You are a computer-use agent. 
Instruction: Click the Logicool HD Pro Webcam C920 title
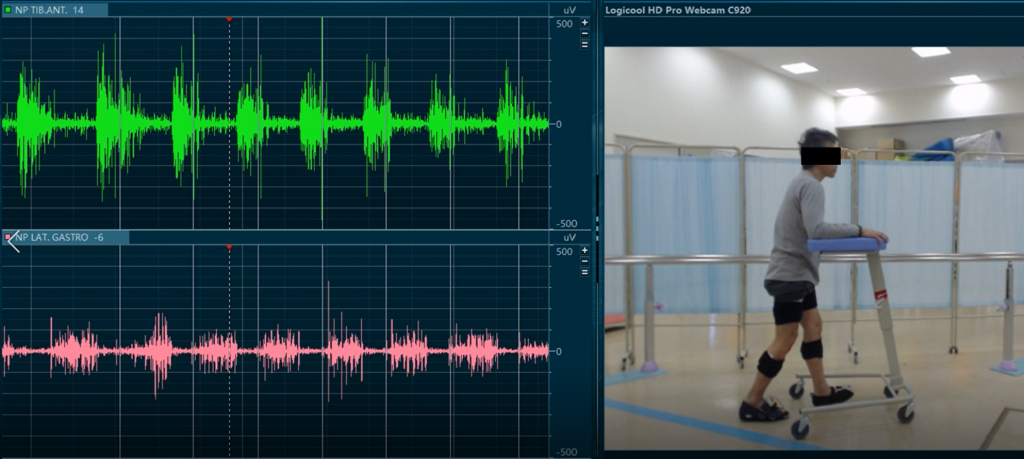(677, 9)
